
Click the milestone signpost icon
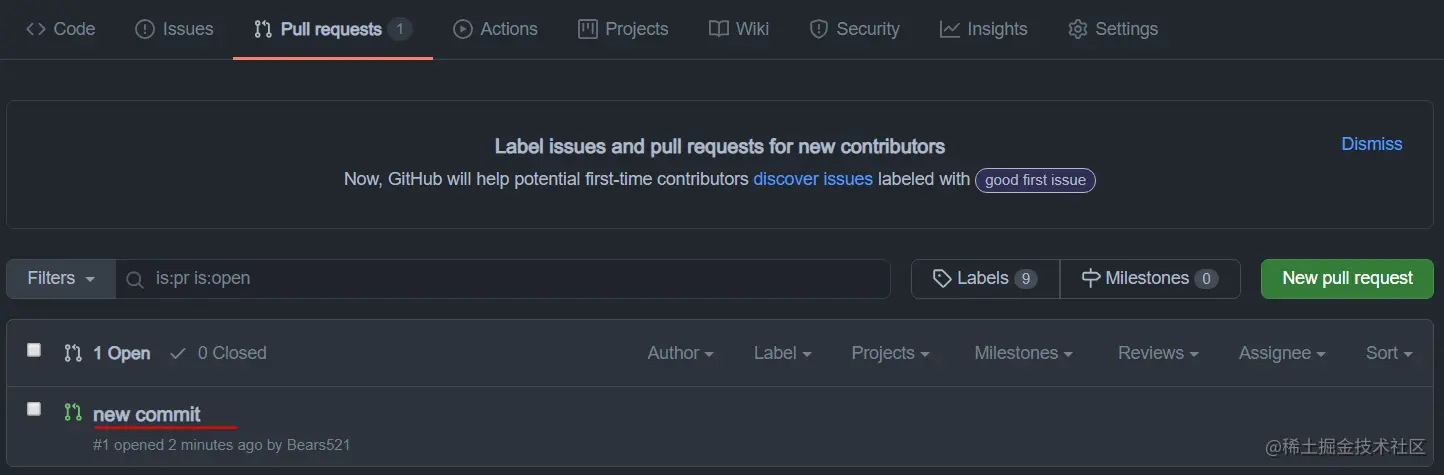coord(1091,279)
